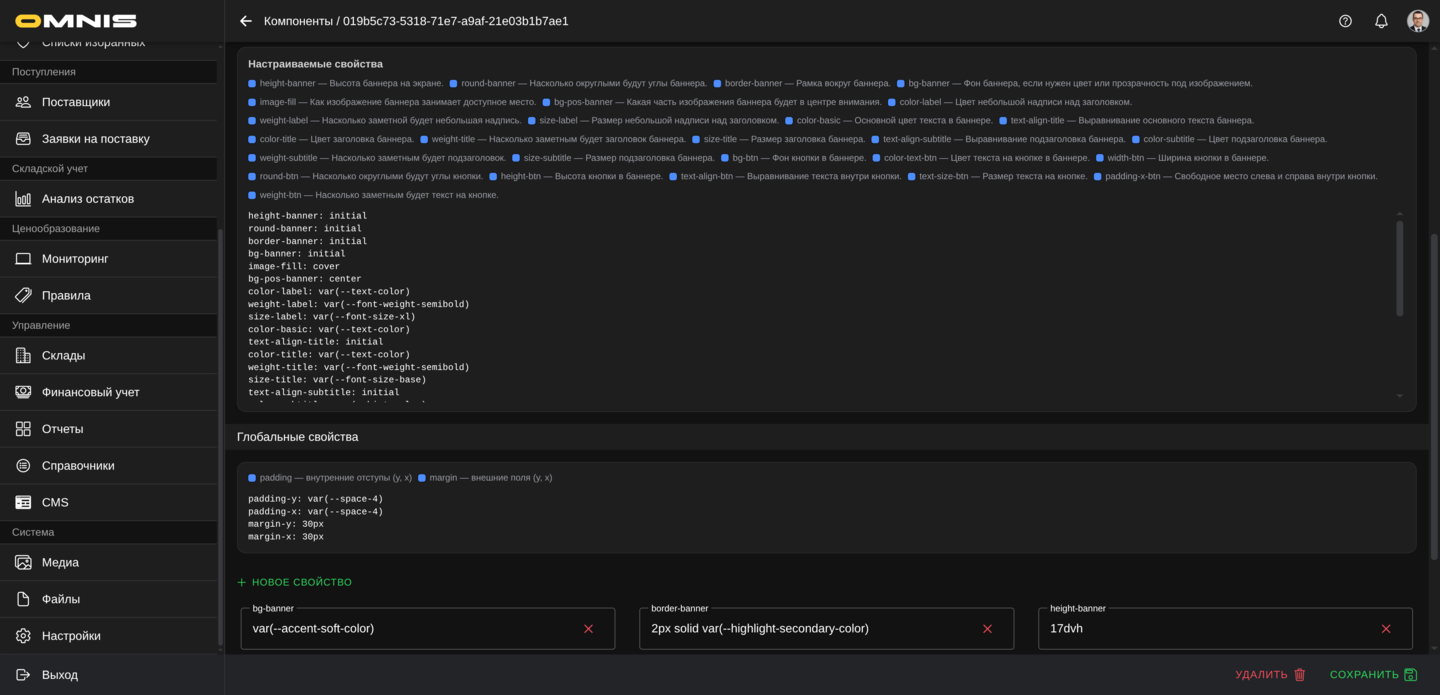The width and height of the screenshot is (1440, 695).
Task: Open Отчеты in the sidebar
Action: coord(62,429)
